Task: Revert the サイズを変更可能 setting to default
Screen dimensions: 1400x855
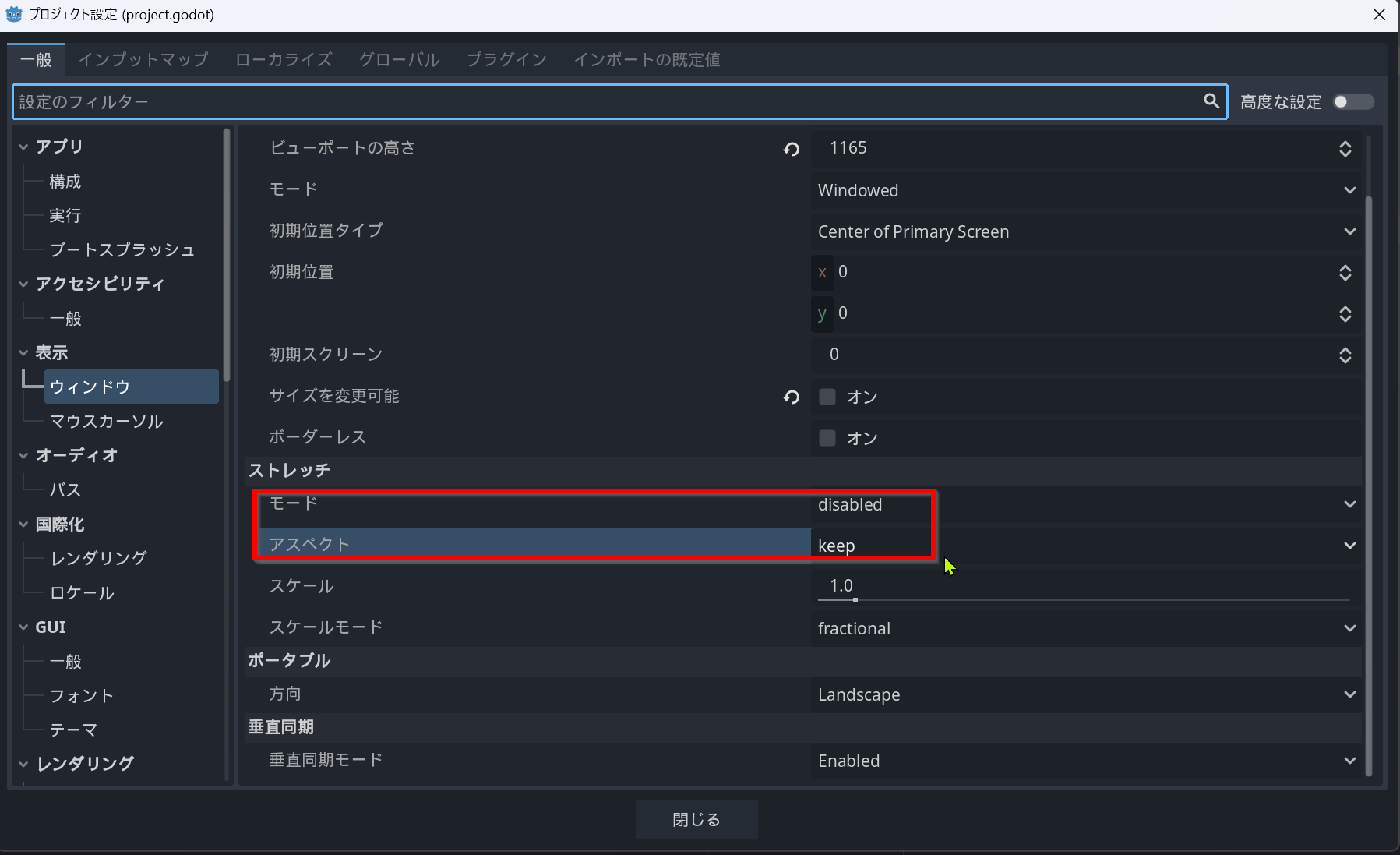Action: click(792, 397)
